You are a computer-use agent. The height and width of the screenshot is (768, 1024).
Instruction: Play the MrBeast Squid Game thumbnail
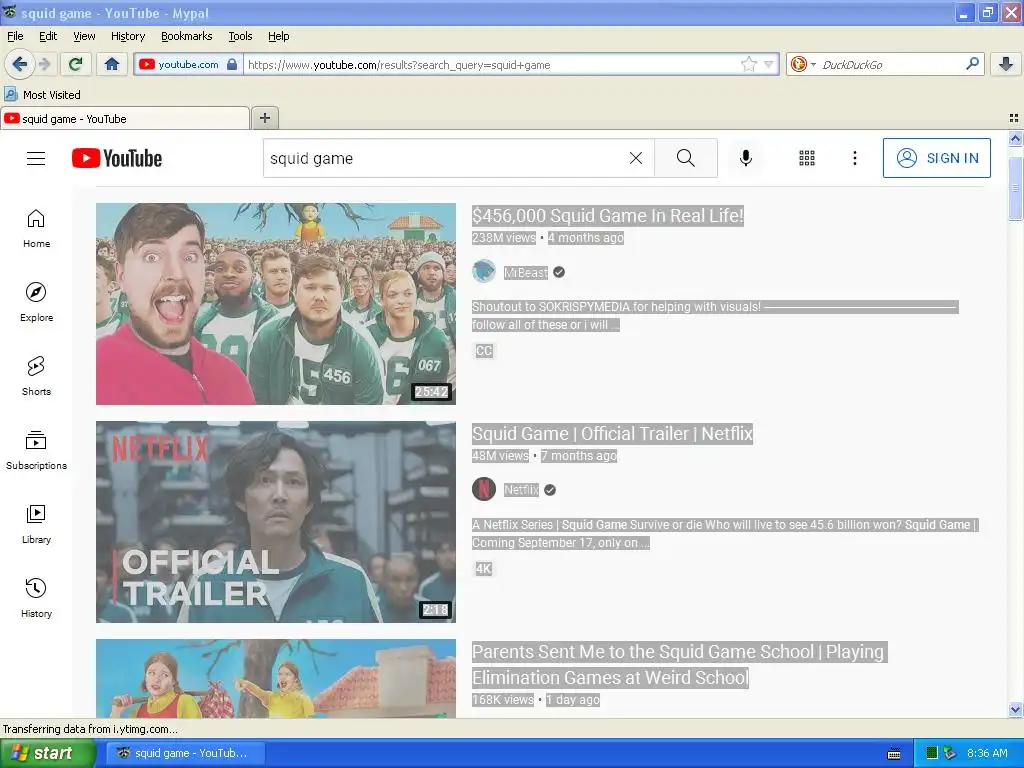tap(276, 304)
